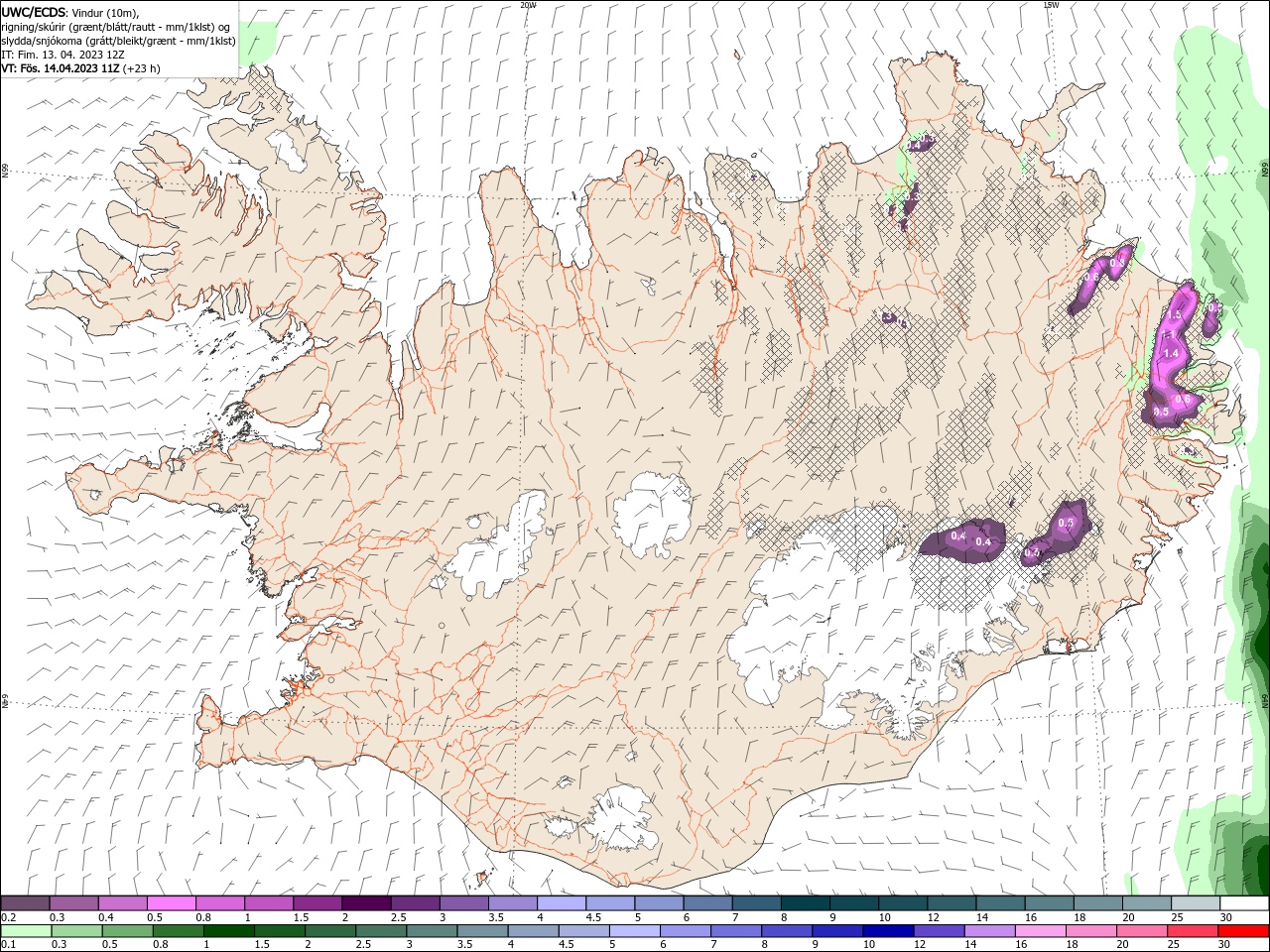Pick upper scale swatch between 20 and 25
The width and height of the screenshot is (1270, 952).
coord(1147,903)
